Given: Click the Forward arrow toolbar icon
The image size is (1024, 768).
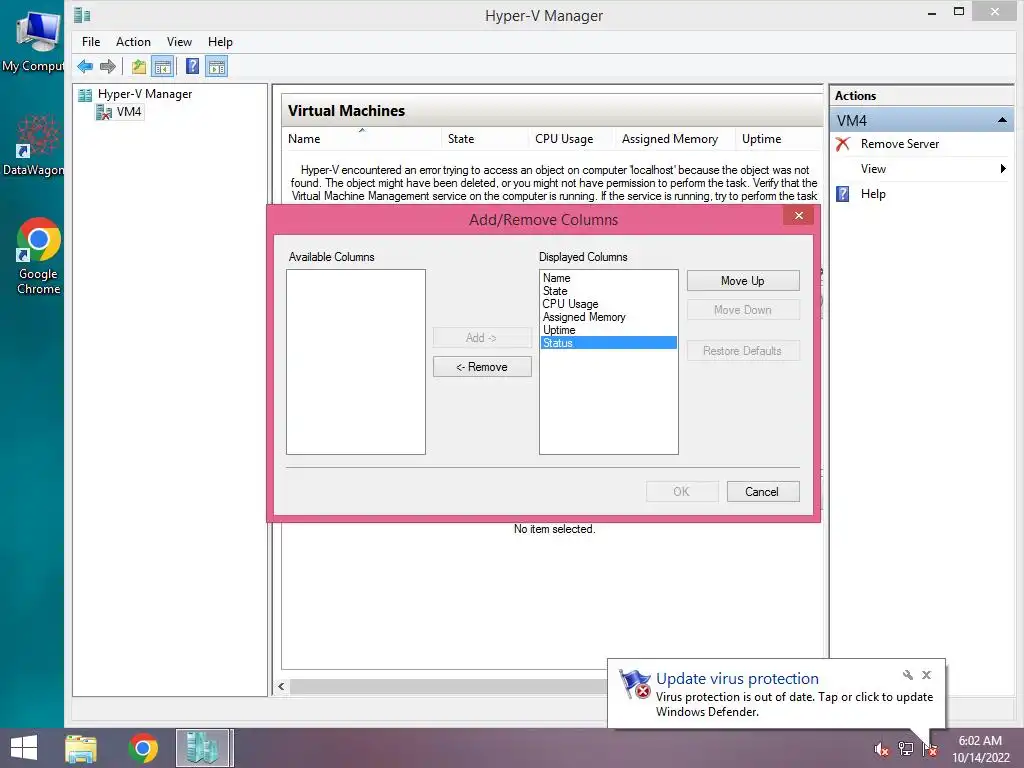Looking at the screenshot, I should 108,67.
